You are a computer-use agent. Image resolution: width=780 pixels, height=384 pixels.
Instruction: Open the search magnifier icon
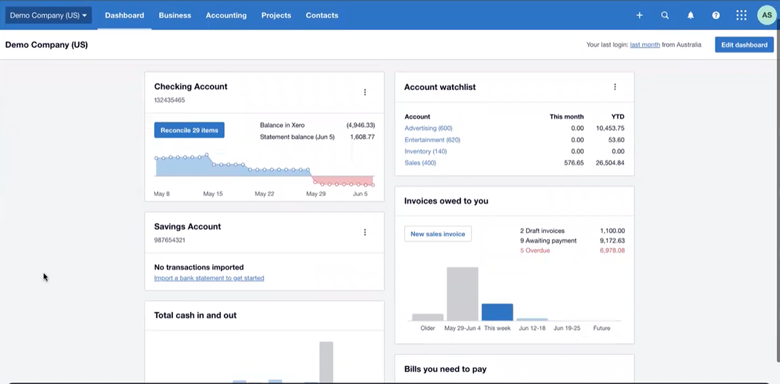point(665,15)
